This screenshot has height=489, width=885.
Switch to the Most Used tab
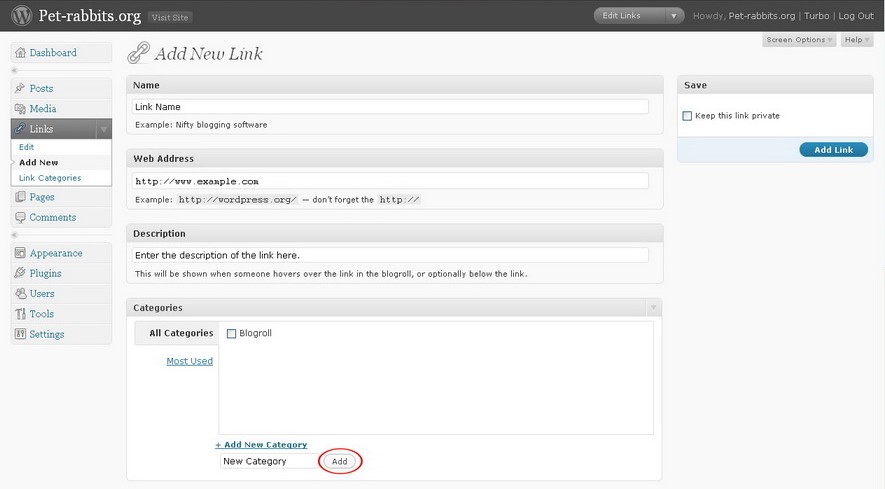(190, 361)
